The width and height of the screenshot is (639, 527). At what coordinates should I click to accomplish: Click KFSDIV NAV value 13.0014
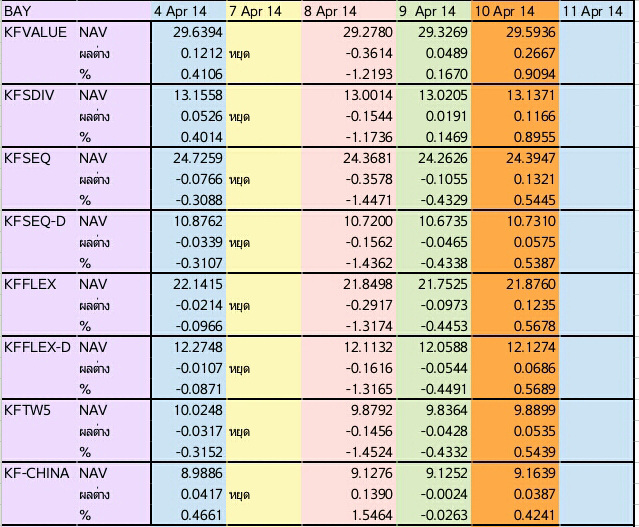click(x=368, y=95)
